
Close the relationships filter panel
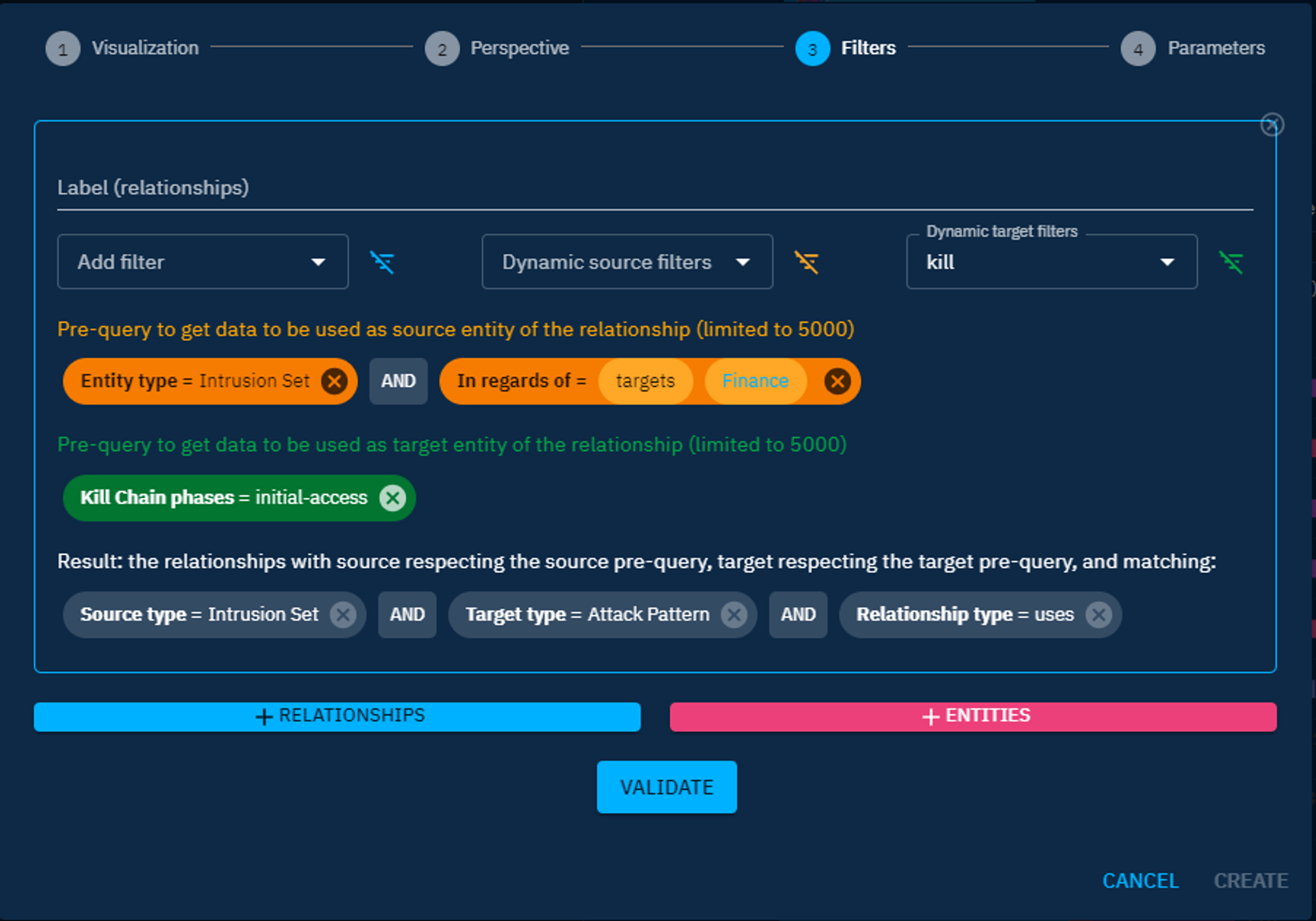coord(1272,125)
